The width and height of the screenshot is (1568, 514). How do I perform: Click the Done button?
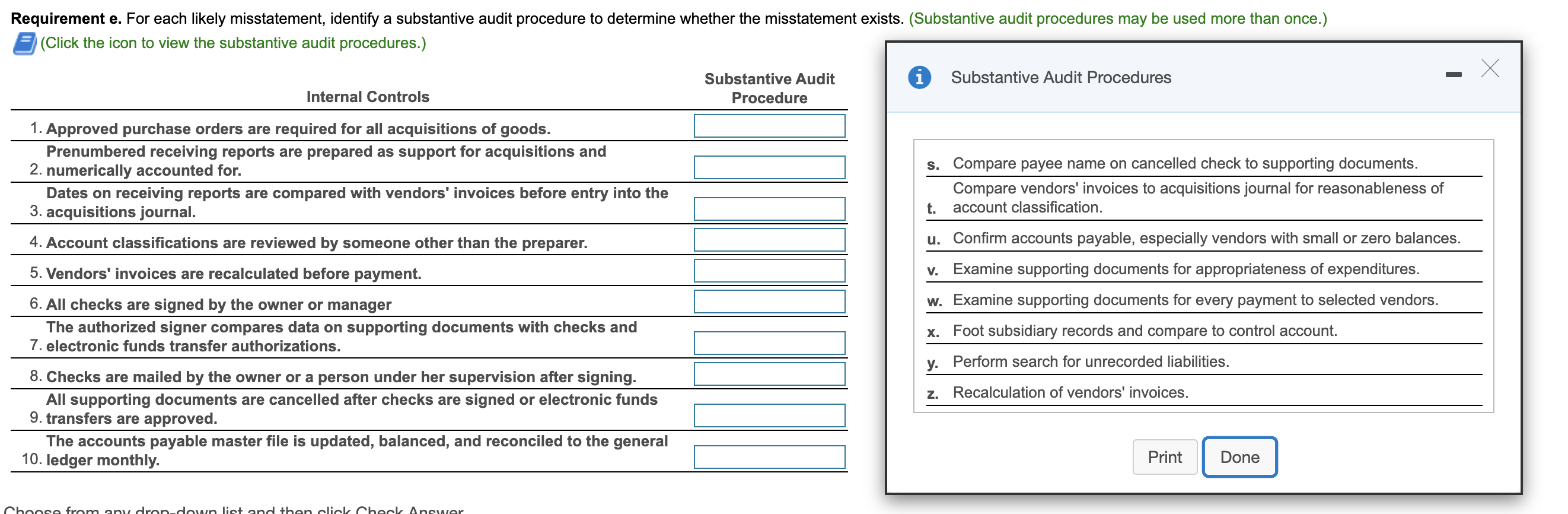click(x=1239, y=457)
